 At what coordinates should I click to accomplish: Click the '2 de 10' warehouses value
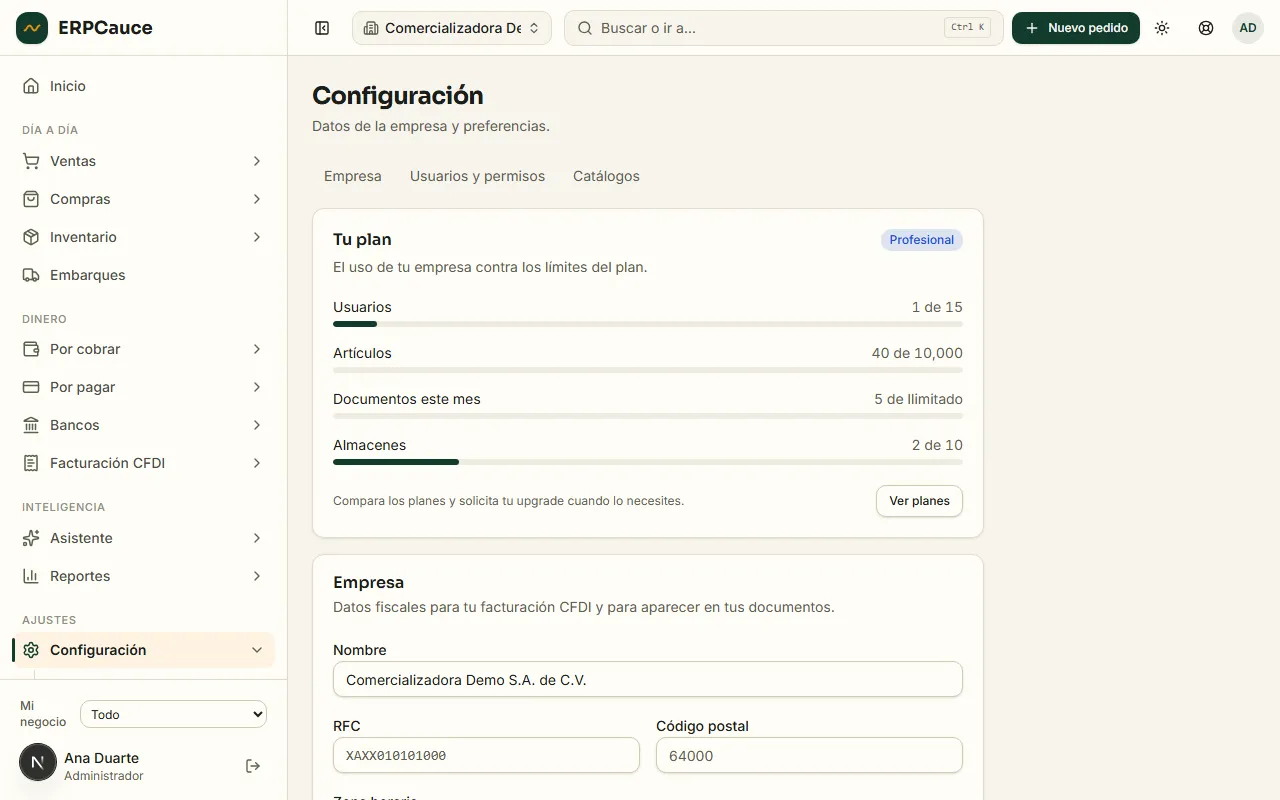937,445
